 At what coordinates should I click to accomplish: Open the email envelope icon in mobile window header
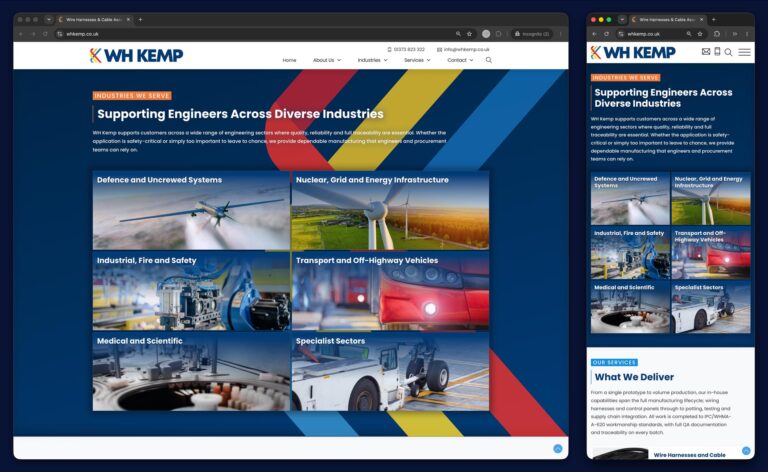tap(706, 52)
